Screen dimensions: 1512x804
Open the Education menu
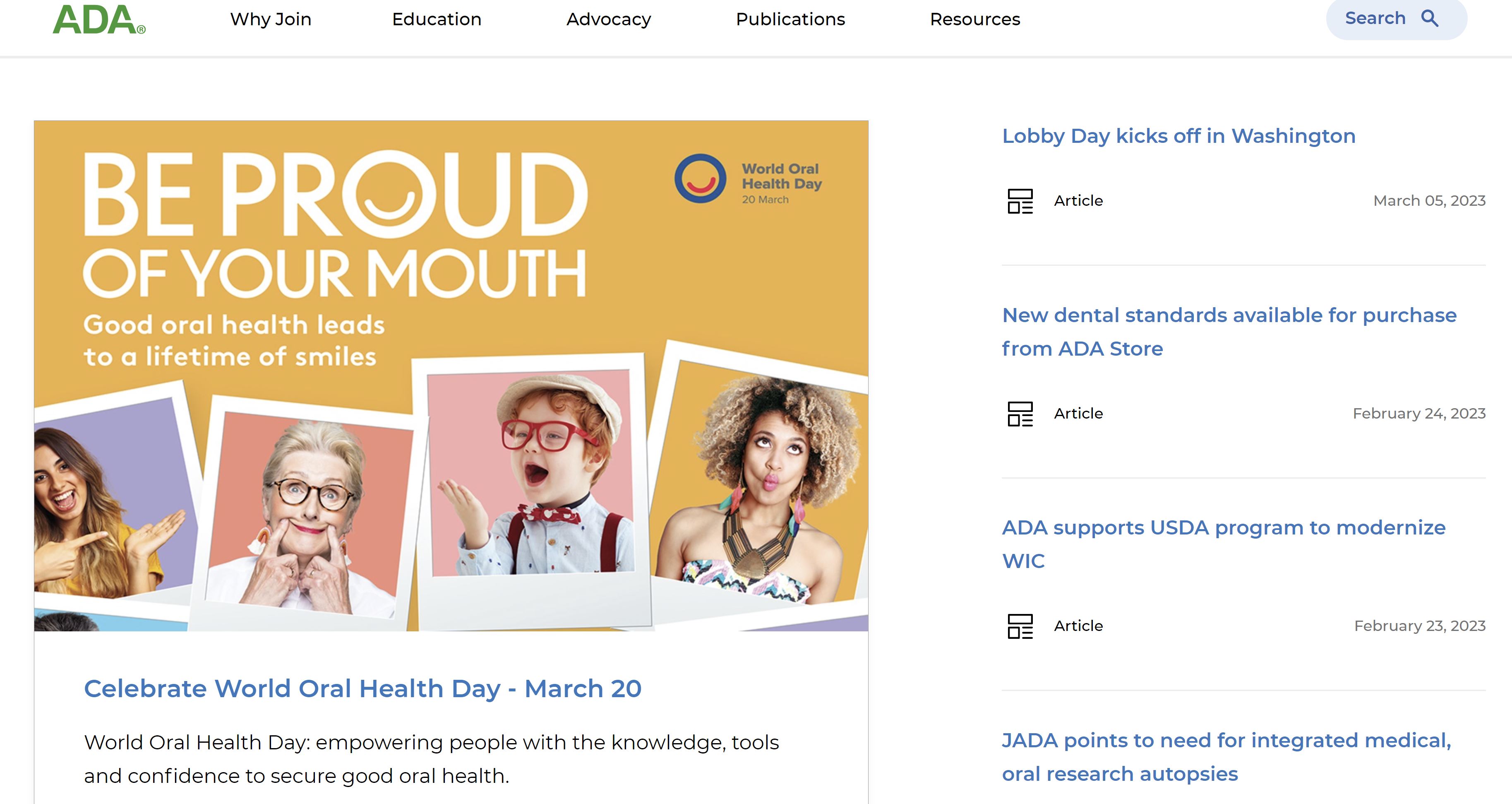coord(436,19)
